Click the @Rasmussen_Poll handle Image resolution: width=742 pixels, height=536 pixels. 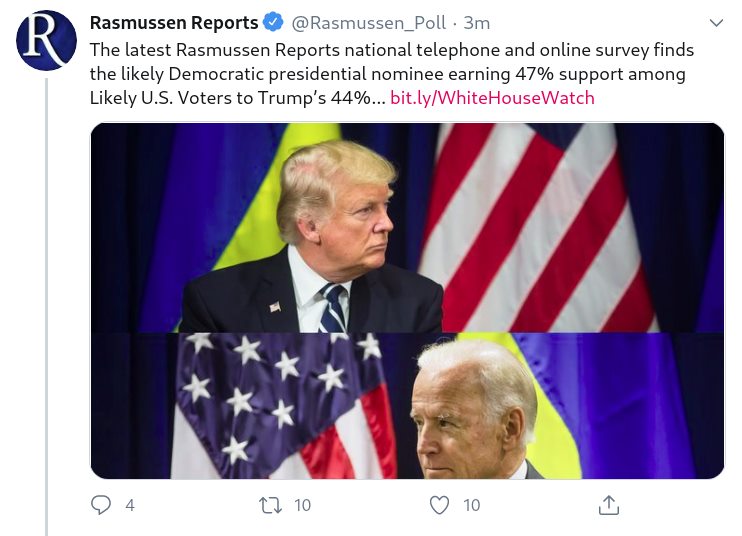(x=368, y=23)
